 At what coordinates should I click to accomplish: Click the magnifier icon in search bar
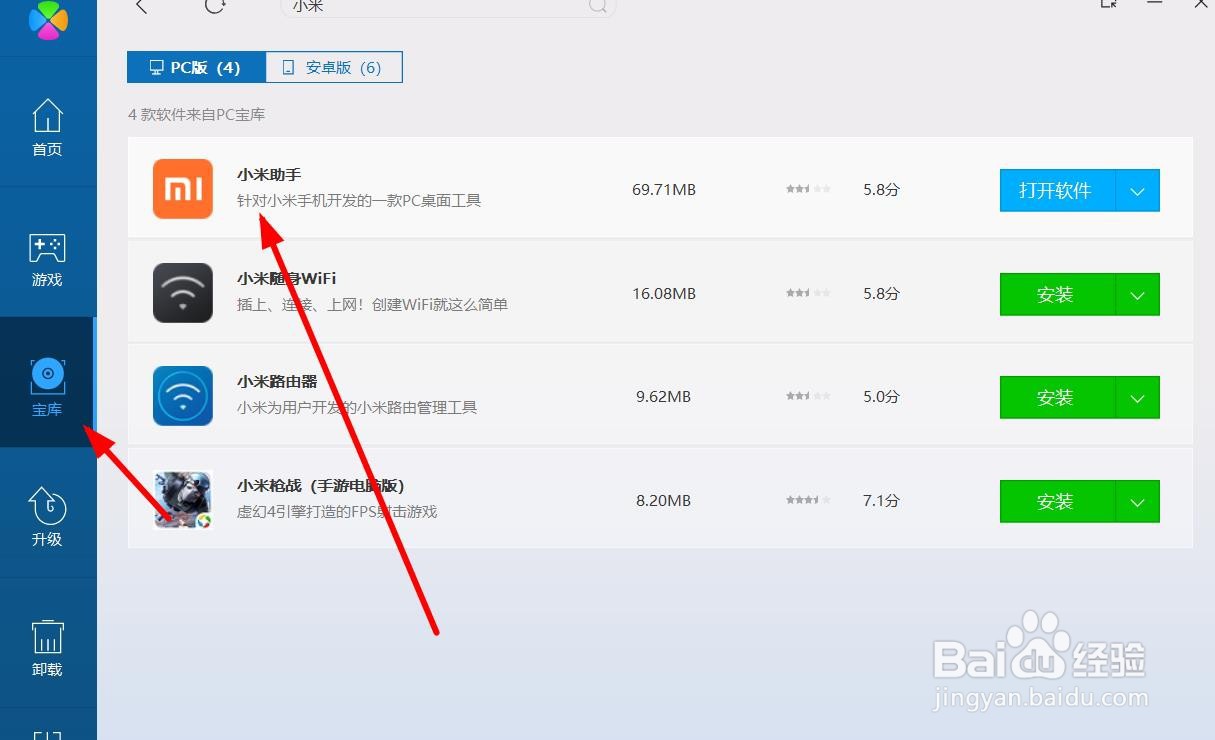click(x=597, y=6)
